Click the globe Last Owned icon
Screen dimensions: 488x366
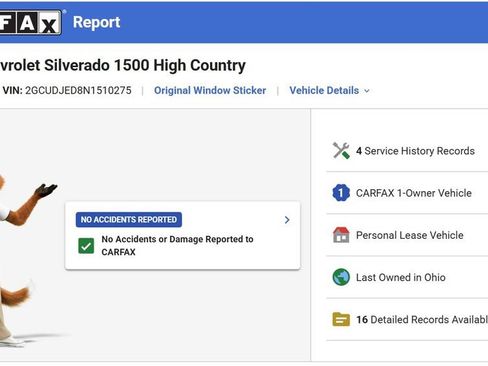(x=341, y=277)
